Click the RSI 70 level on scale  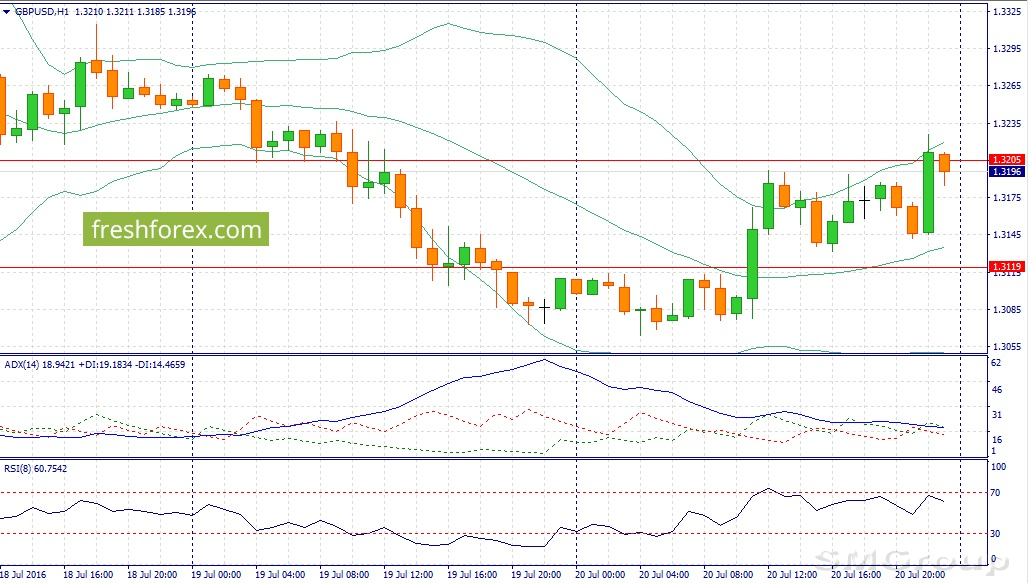[996, 493]
